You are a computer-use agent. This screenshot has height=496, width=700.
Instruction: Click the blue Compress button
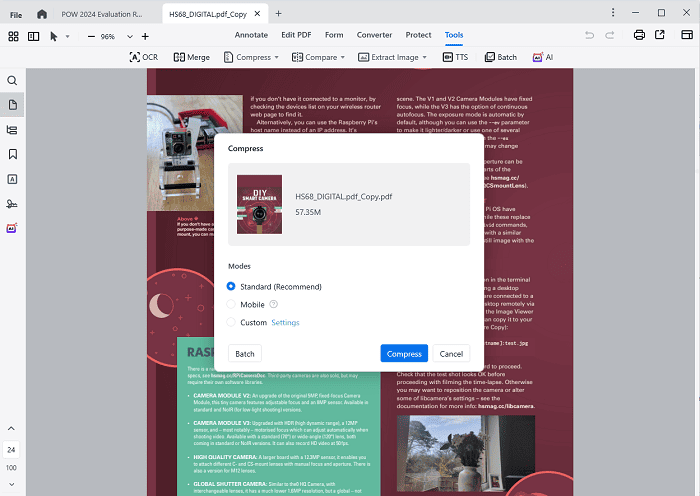(x=404, y=353)
